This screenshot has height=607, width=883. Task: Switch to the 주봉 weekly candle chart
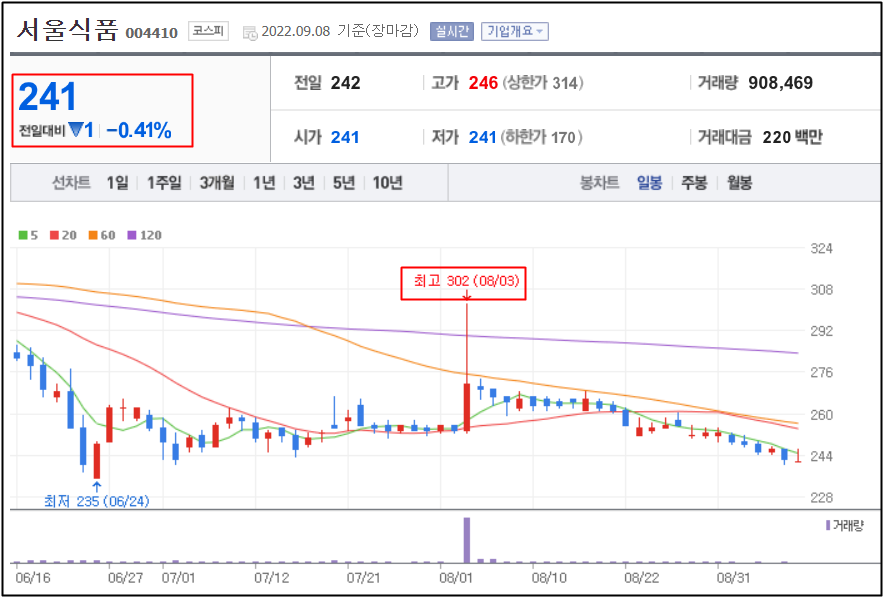[x=694, y=182]
